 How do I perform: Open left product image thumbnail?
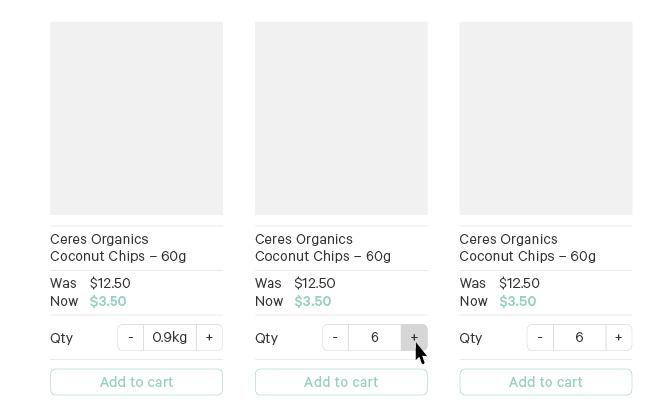136,118
